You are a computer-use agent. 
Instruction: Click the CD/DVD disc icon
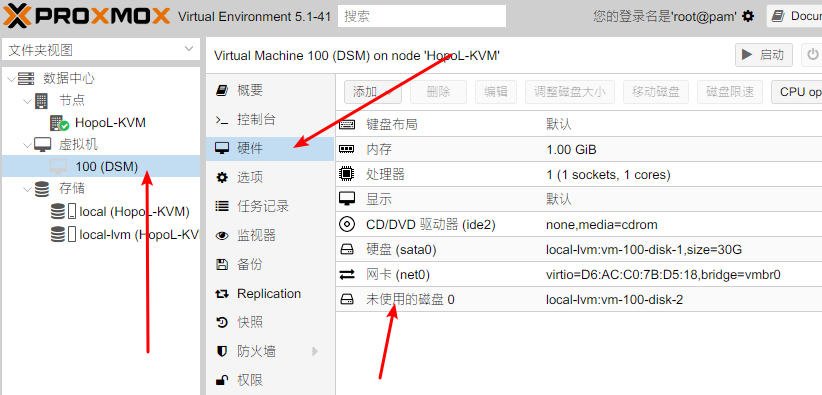[347, 225]
